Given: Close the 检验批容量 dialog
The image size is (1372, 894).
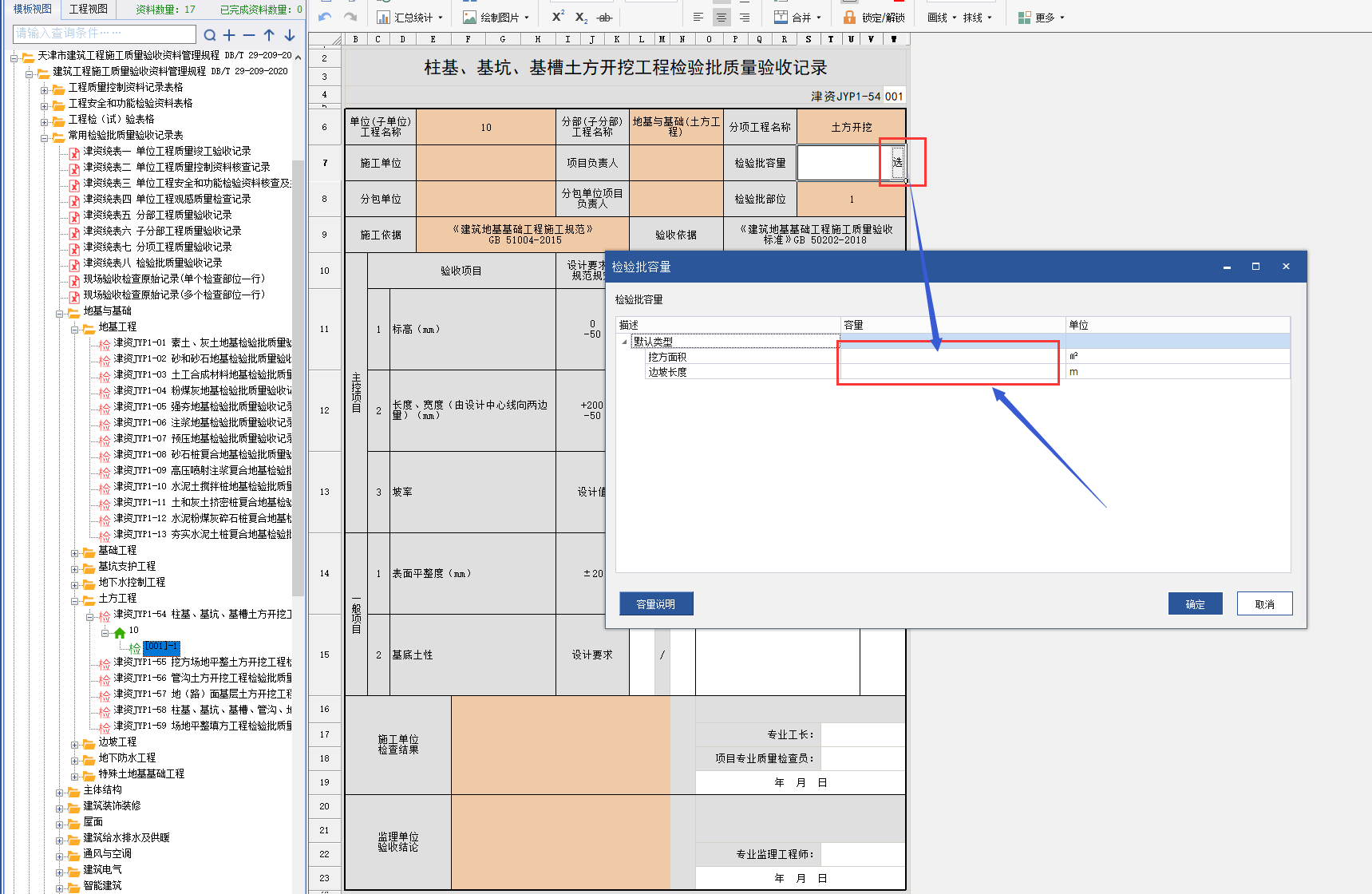Looking at the screenshot, I should [x=1286, y=267].
